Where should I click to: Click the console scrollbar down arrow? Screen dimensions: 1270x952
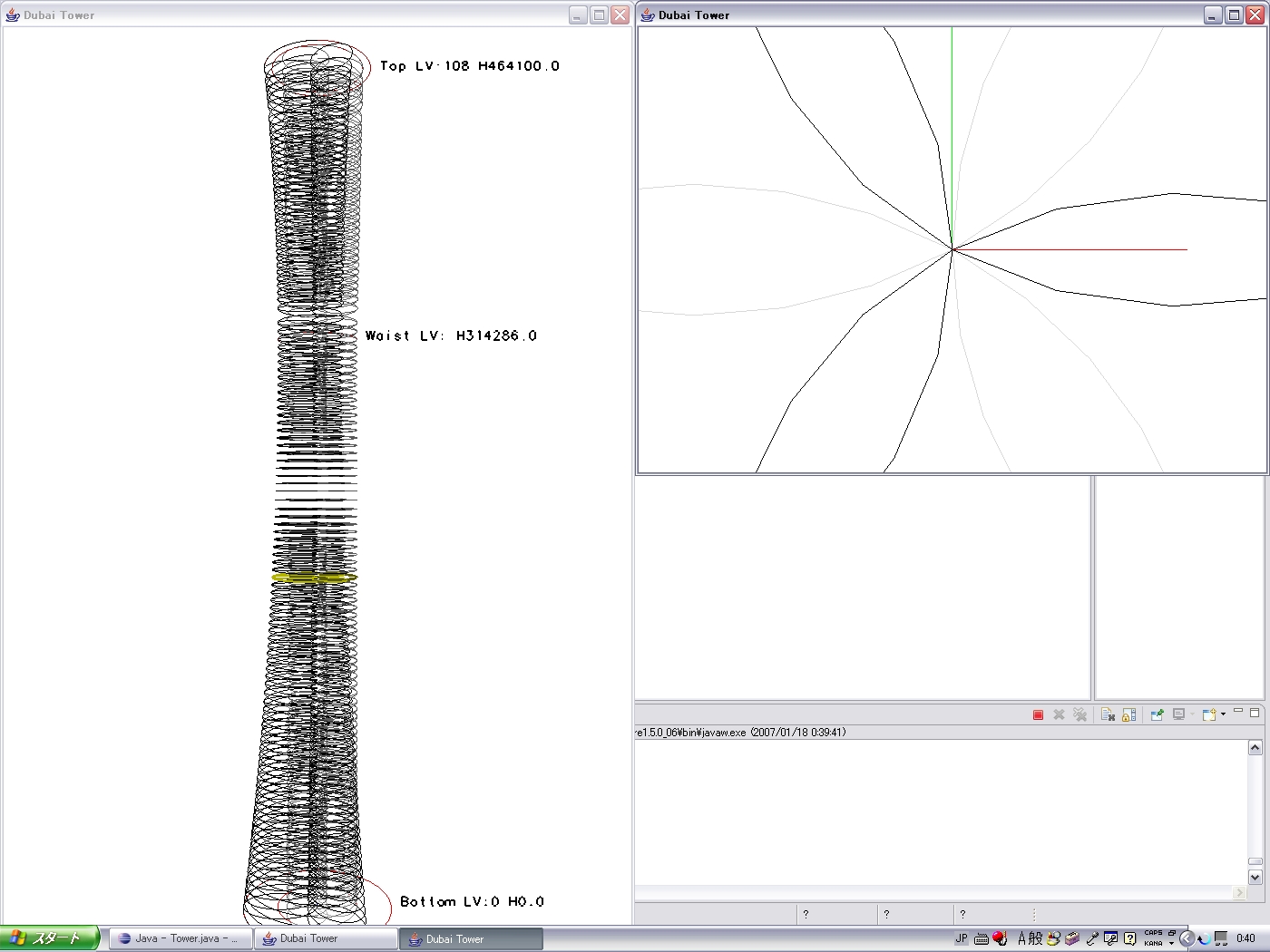pyautogui.click(x=1255, y=877)
